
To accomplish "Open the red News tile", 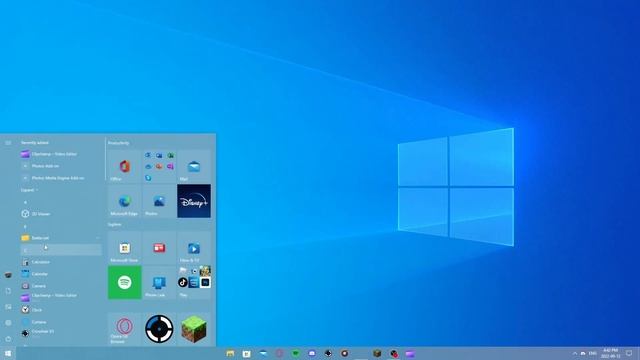I will 159,247.
